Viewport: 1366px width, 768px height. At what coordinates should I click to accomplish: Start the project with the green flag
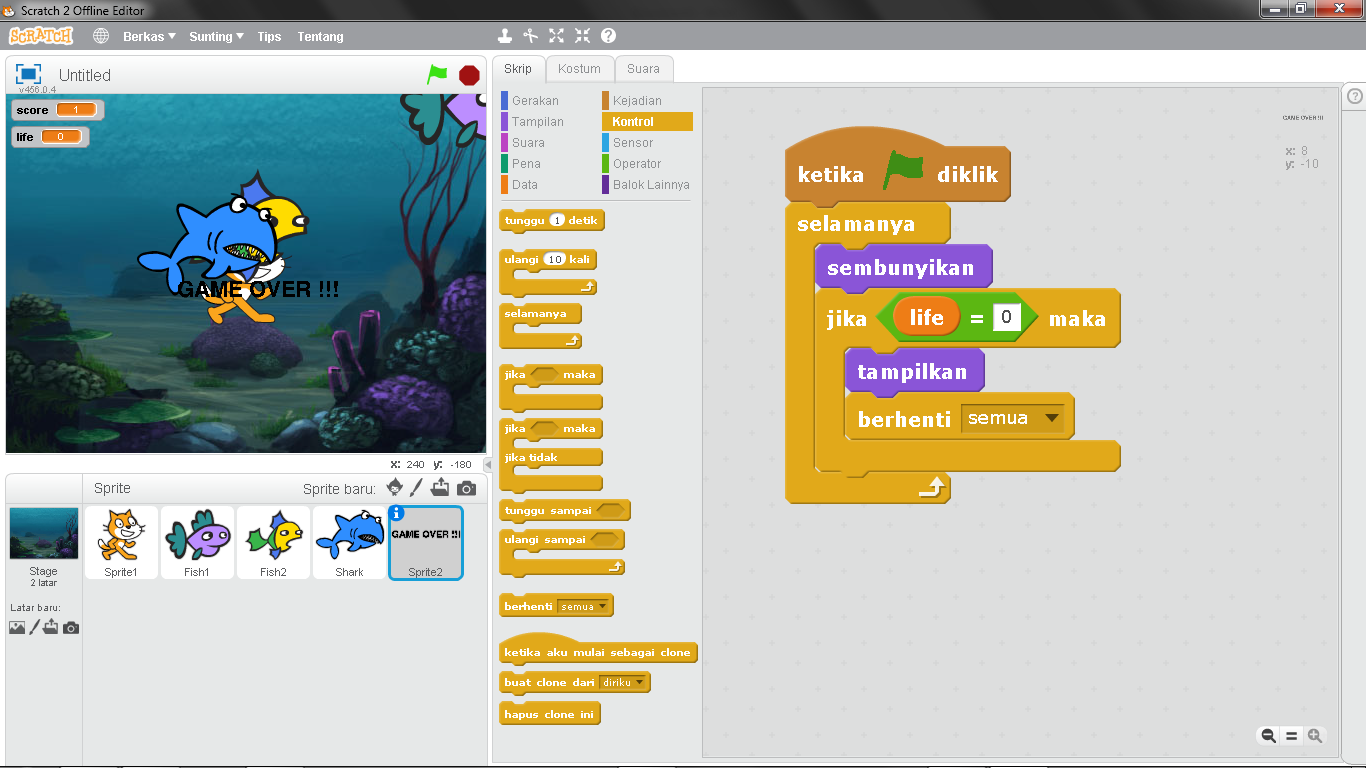point(434,74)
